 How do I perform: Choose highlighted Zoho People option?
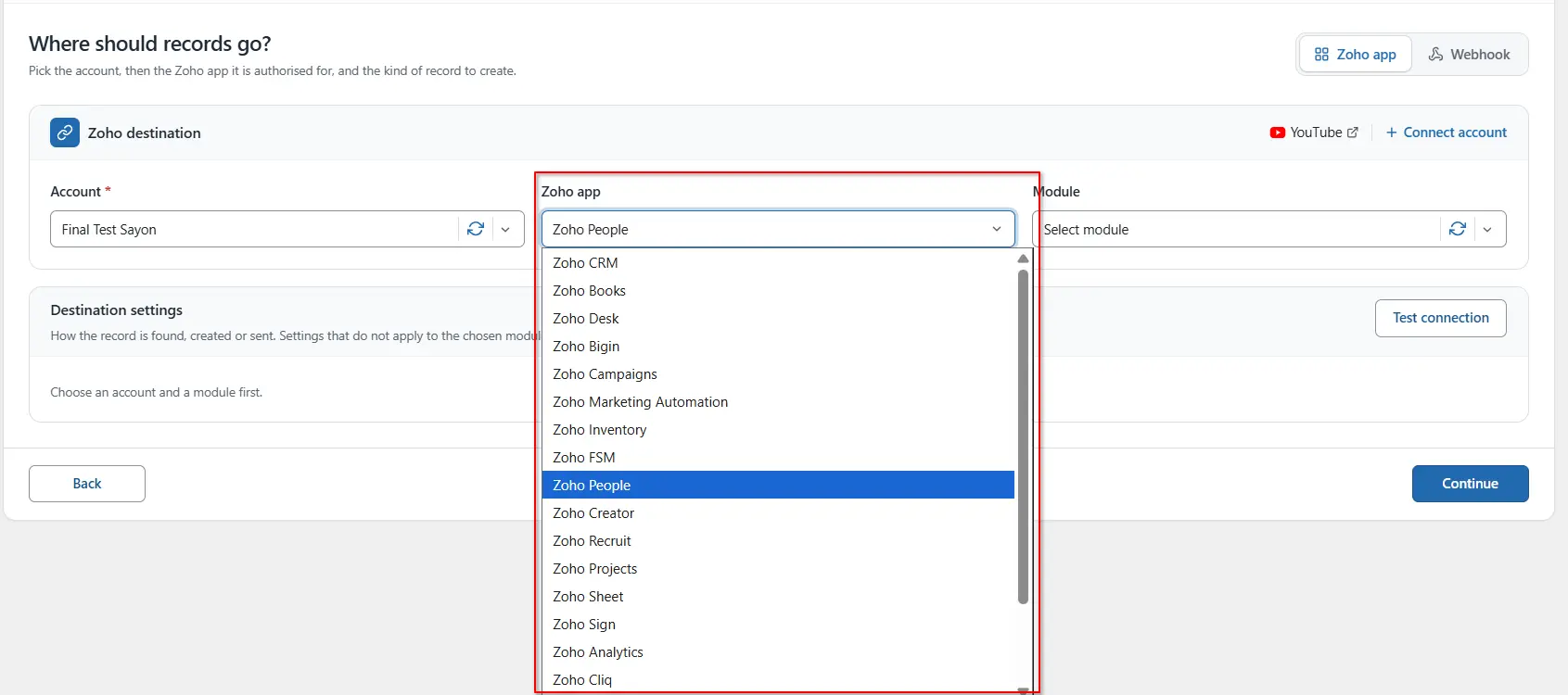tap(778, 486)
